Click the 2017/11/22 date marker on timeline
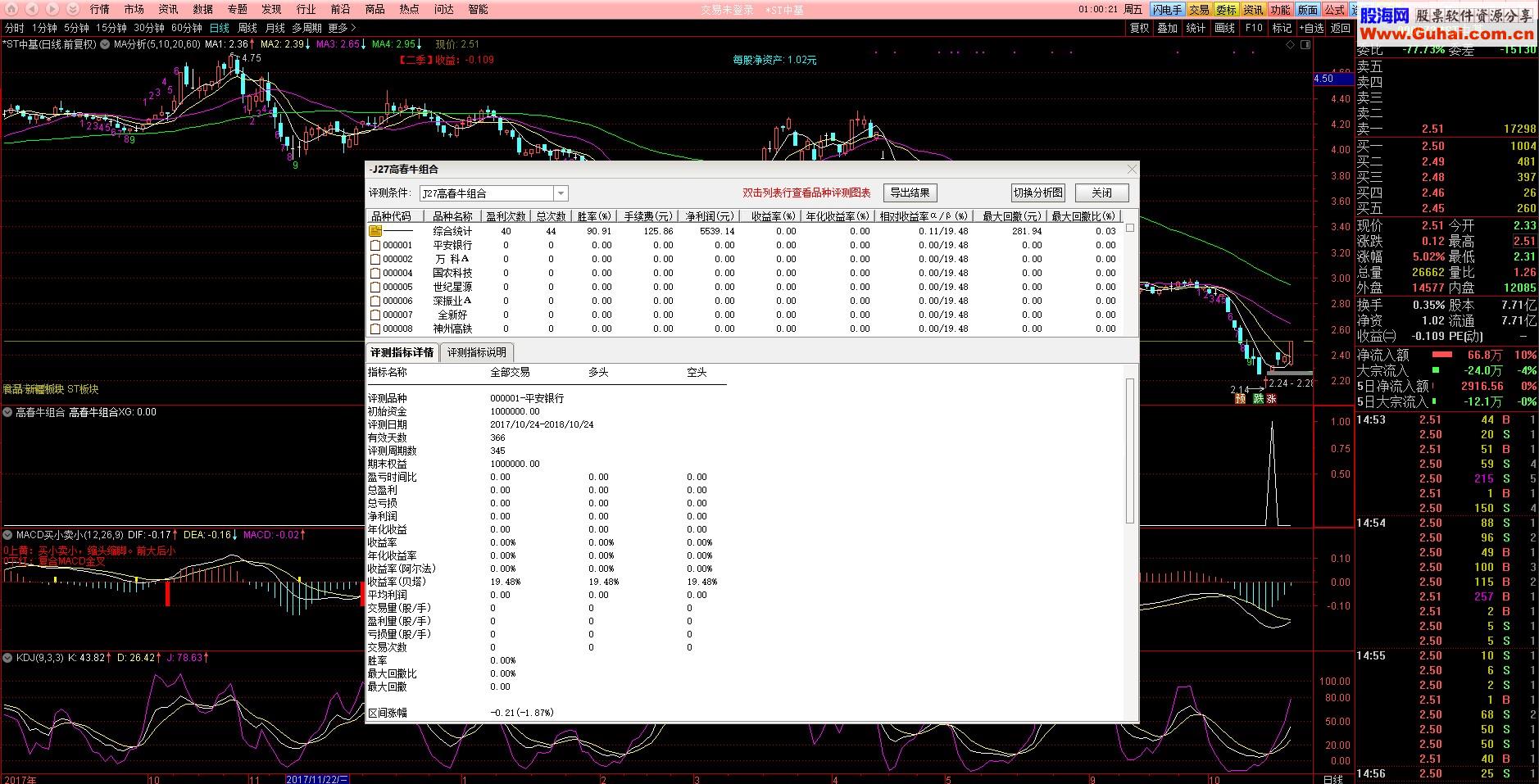Viewport: 1539px width, 784px height. 317,779
